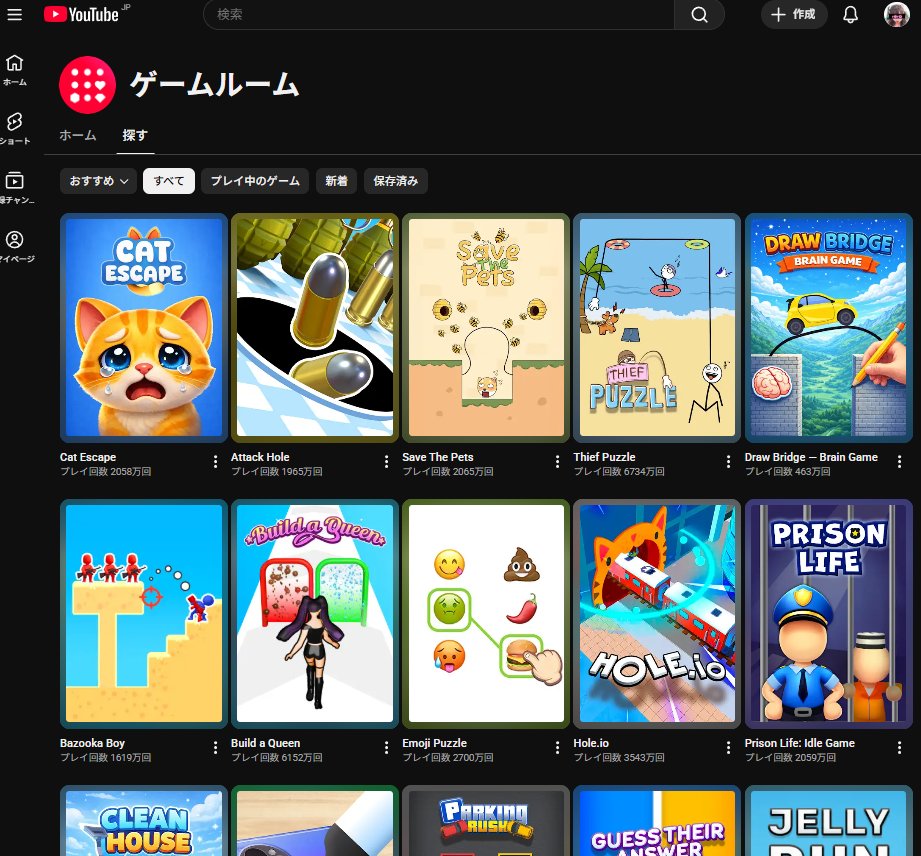Expand the おすすめ sort dropdown
The height and width of the screenshot is (856, 921).
click(x=98, y=181)
